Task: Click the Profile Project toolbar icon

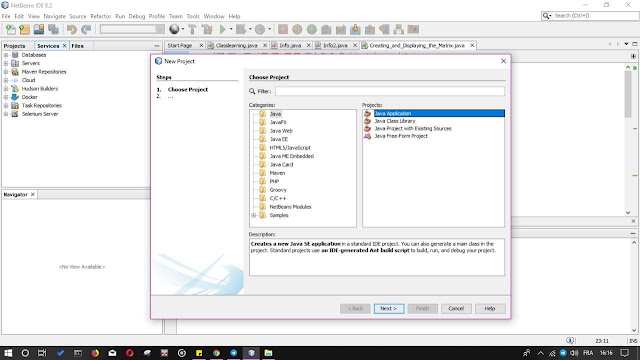Action: point(260,29)
